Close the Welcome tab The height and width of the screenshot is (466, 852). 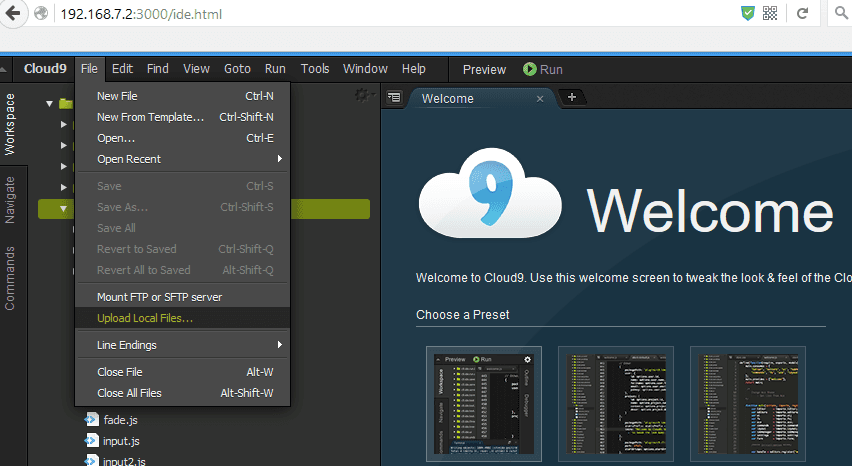[540, 99]
